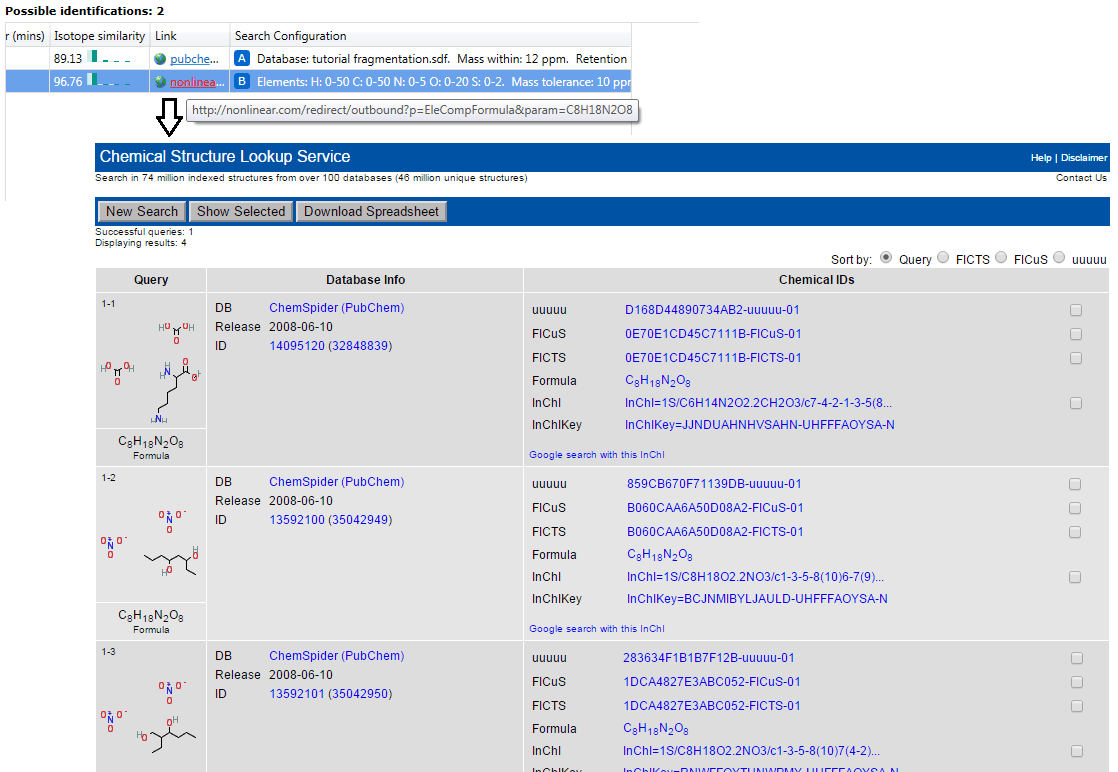Sort results by FICuS
The image size is (1118, 772).
click(x=1001, y=257)
